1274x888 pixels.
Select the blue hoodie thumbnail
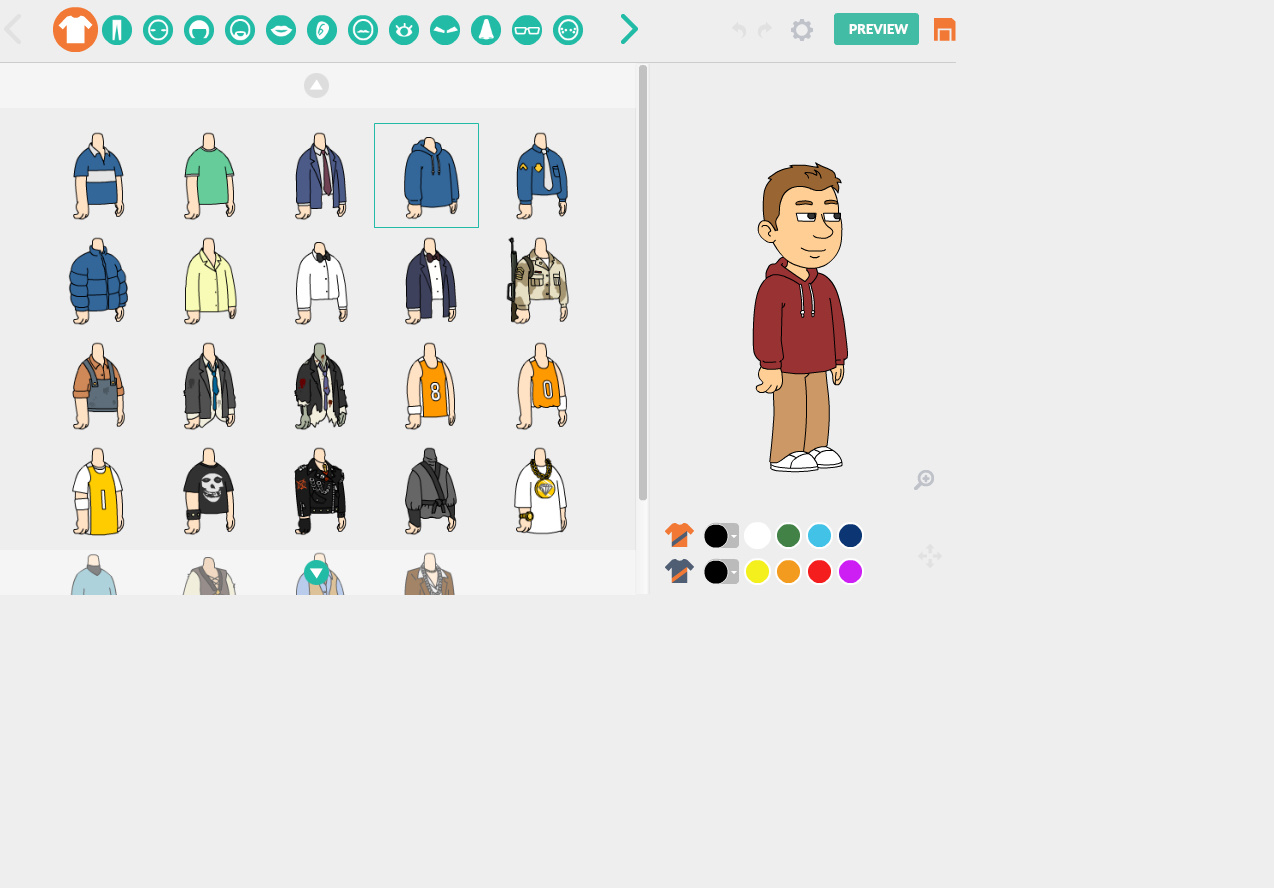(x=426, y=175)
